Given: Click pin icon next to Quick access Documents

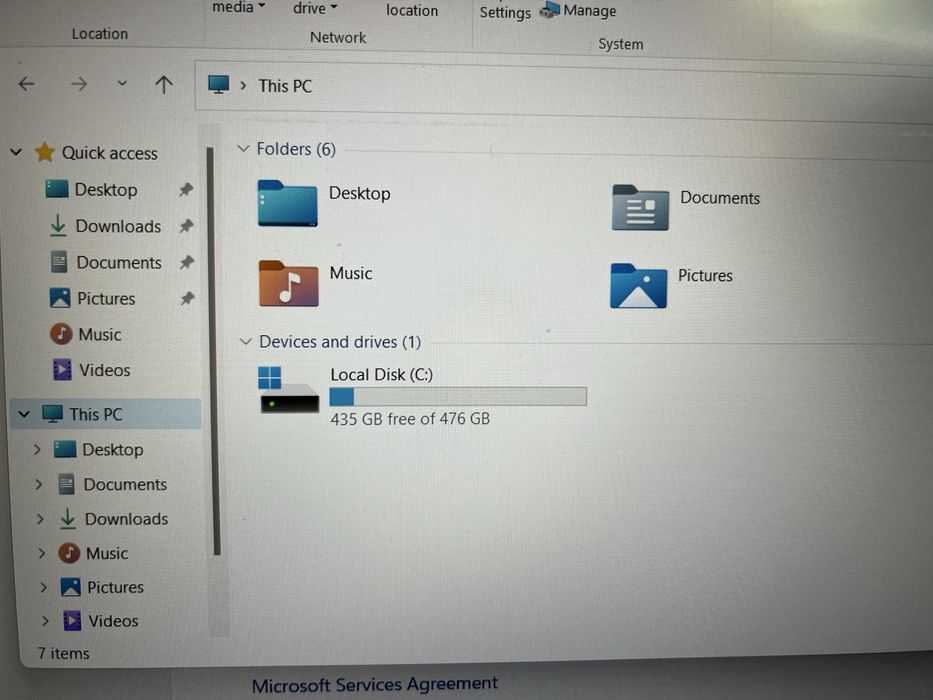Looking at the screenshot, I should tap(187, 262).
